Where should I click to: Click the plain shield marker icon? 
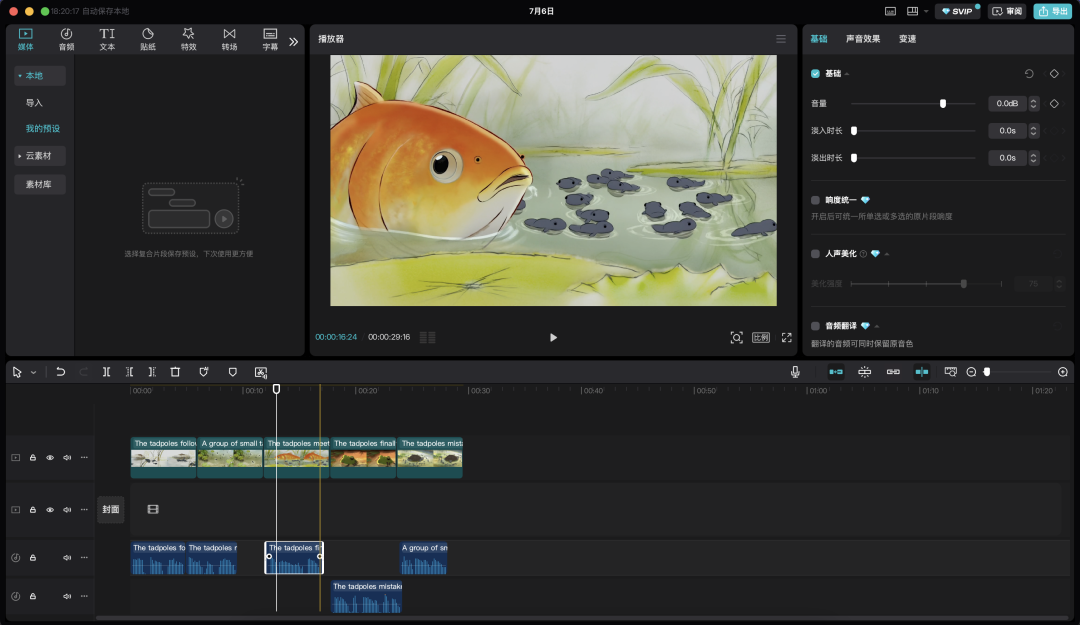[233, 372]
